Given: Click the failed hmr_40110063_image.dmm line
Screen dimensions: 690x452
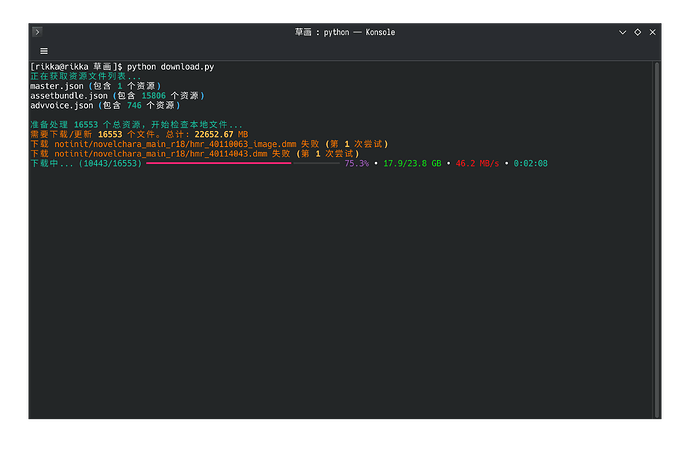Looking at the screenshot, I should [209, 144].
